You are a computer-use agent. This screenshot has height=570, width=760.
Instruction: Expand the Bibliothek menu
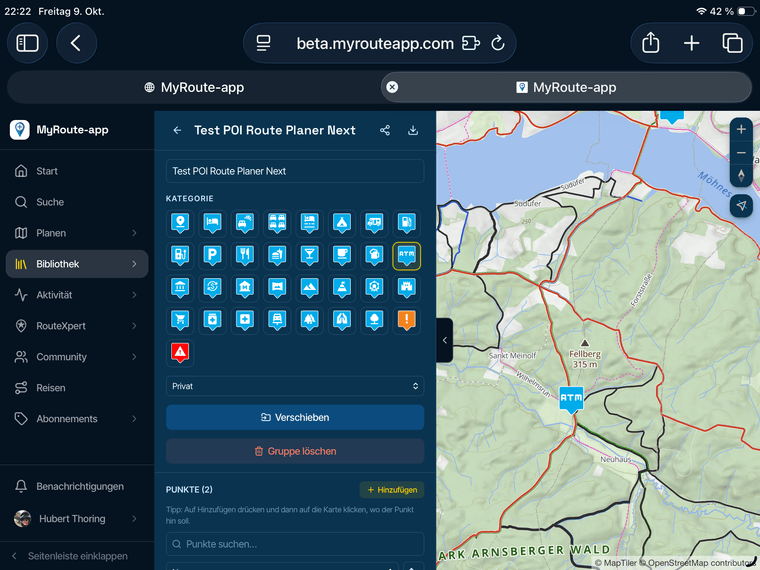(77, 264)
